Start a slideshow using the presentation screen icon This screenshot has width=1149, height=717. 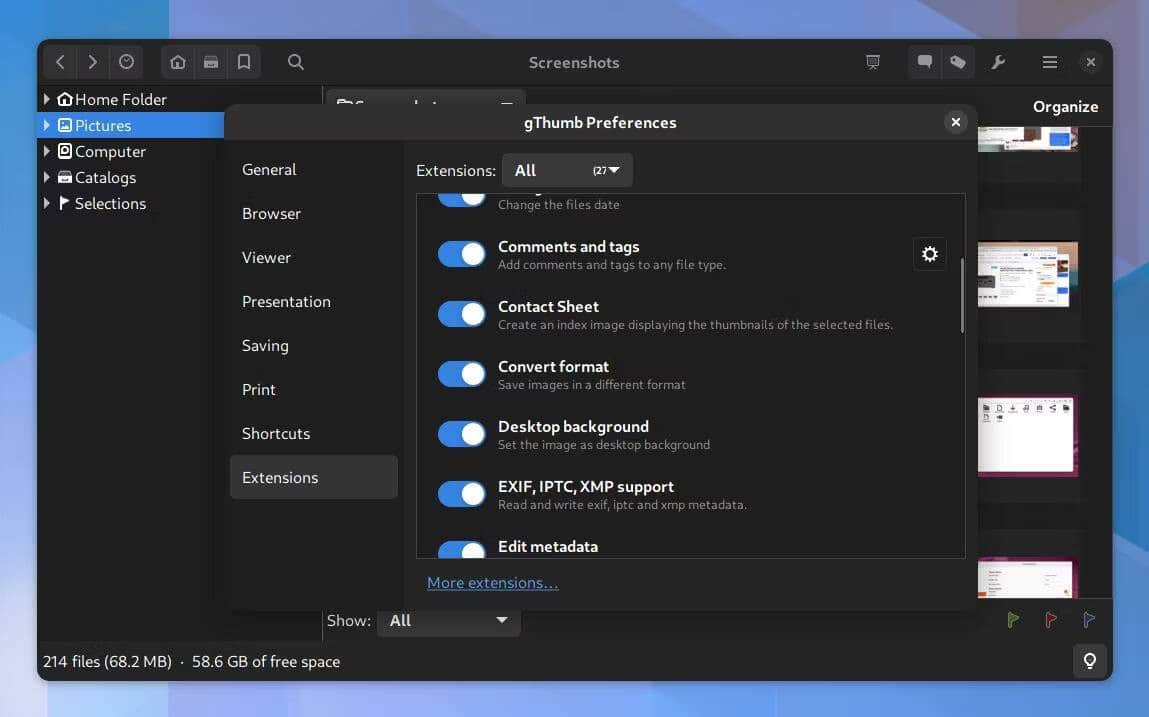coord(872,61)
